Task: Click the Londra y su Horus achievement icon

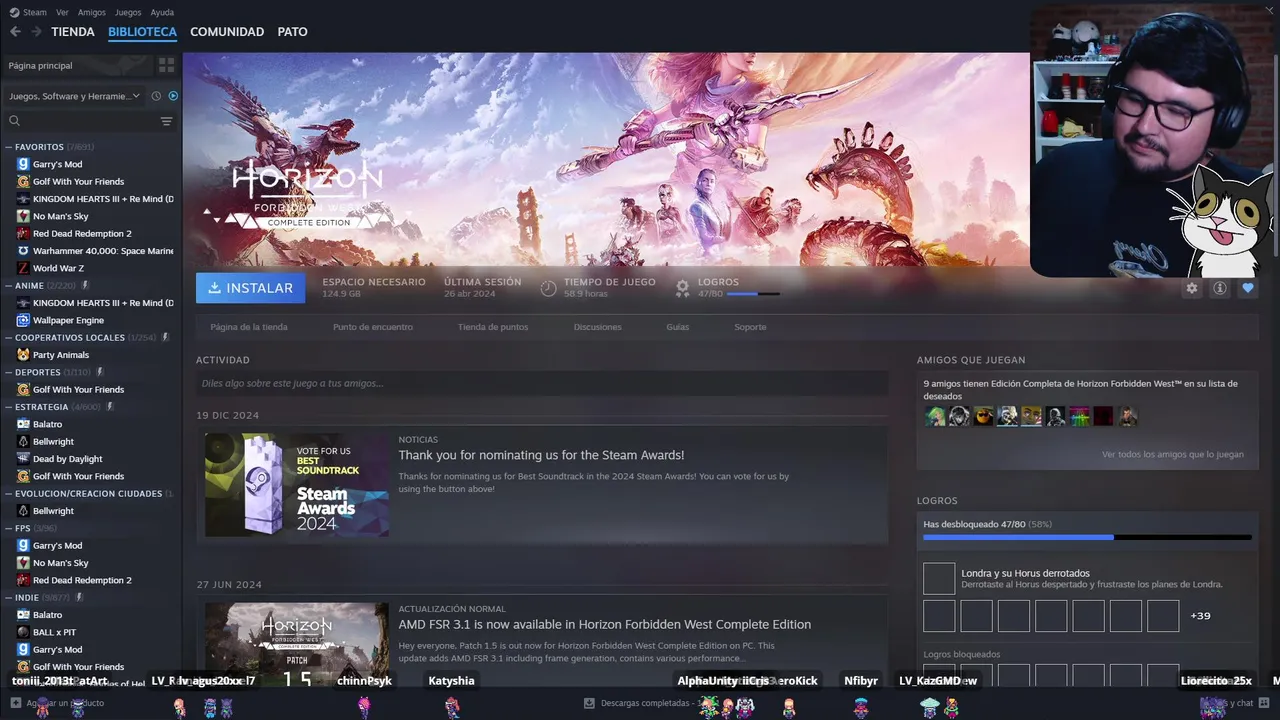Action: (x=939, y=579)
